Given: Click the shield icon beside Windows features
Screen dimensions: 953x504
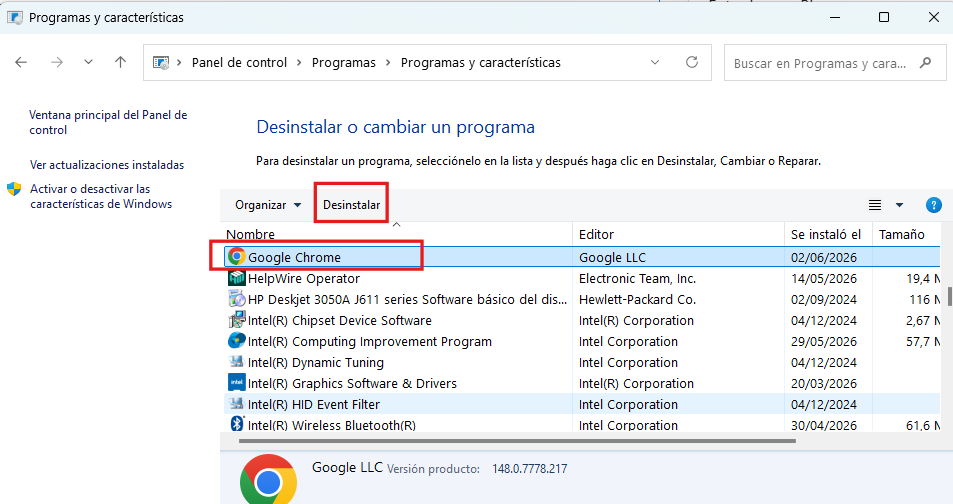Looking at the screenshot, I should point(14,189).
